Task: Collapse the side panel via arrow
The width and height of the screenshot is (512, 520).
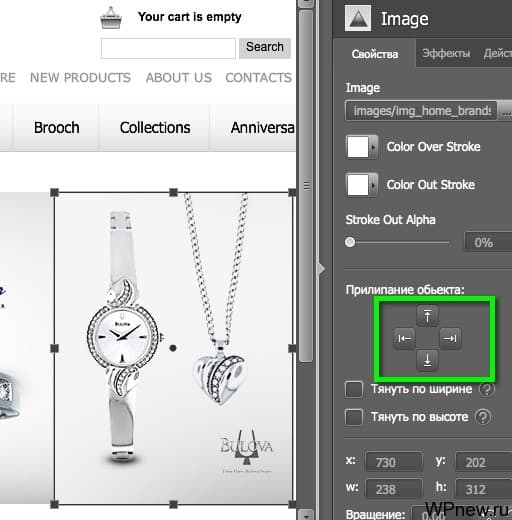Action: (321, 269)
